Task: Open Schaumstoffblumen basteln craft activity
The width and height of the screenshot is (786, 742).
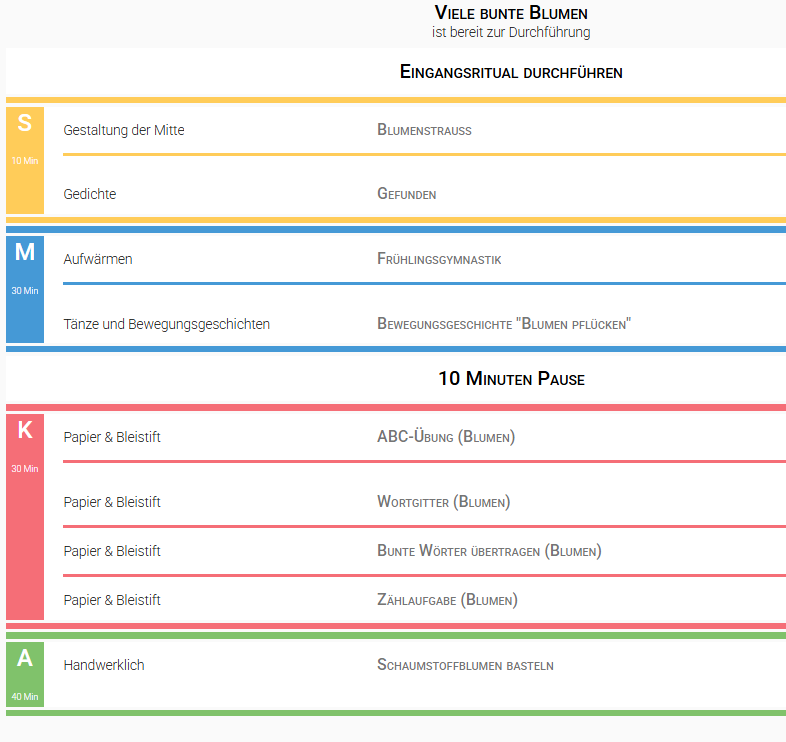Action: [x=465, y=665]
